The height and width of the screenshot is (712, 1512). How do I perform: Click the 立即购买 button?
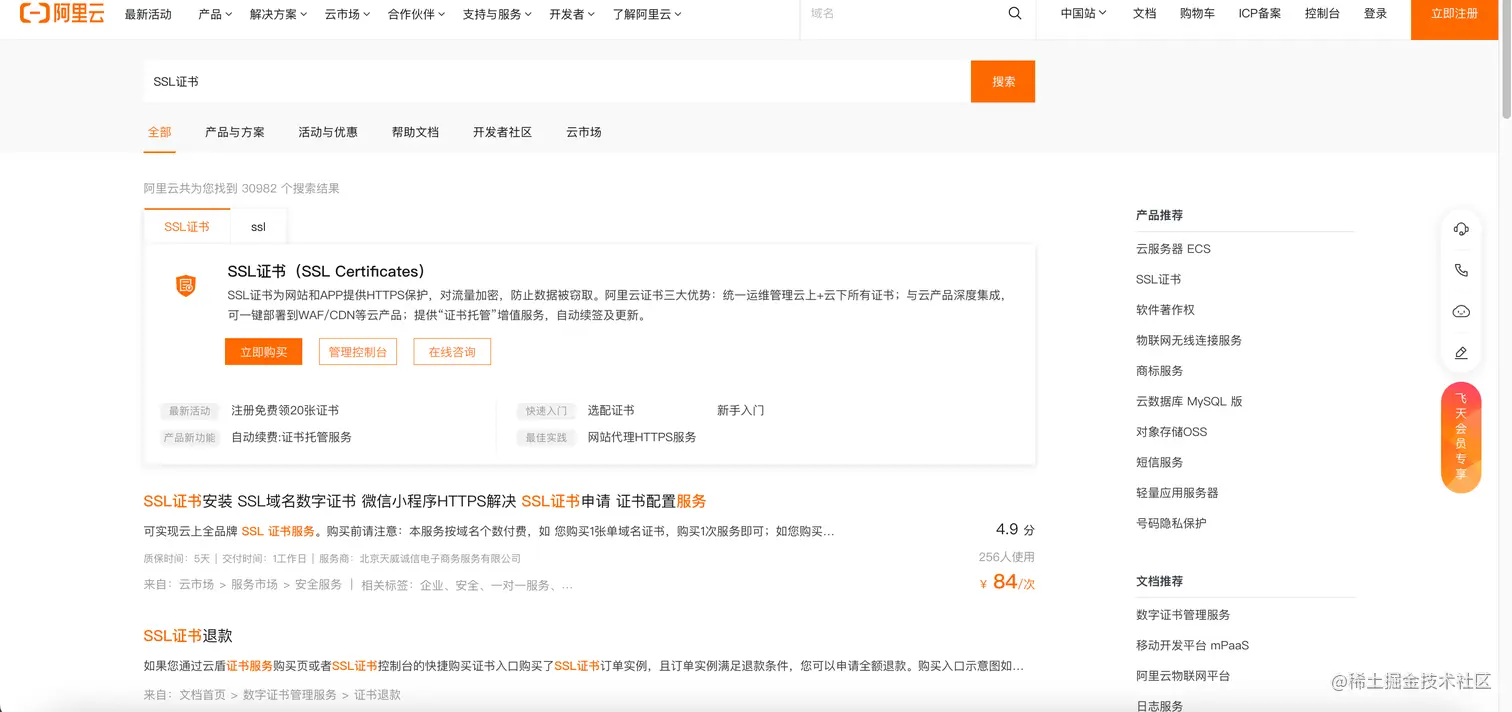click(x=264, y=352)
